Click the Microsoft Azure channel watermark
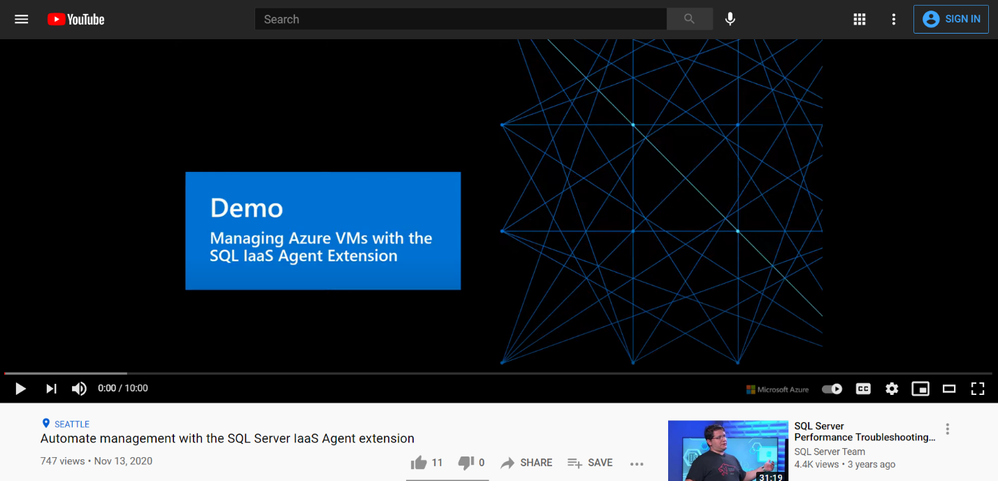998x481 pixels. (777, 389)
